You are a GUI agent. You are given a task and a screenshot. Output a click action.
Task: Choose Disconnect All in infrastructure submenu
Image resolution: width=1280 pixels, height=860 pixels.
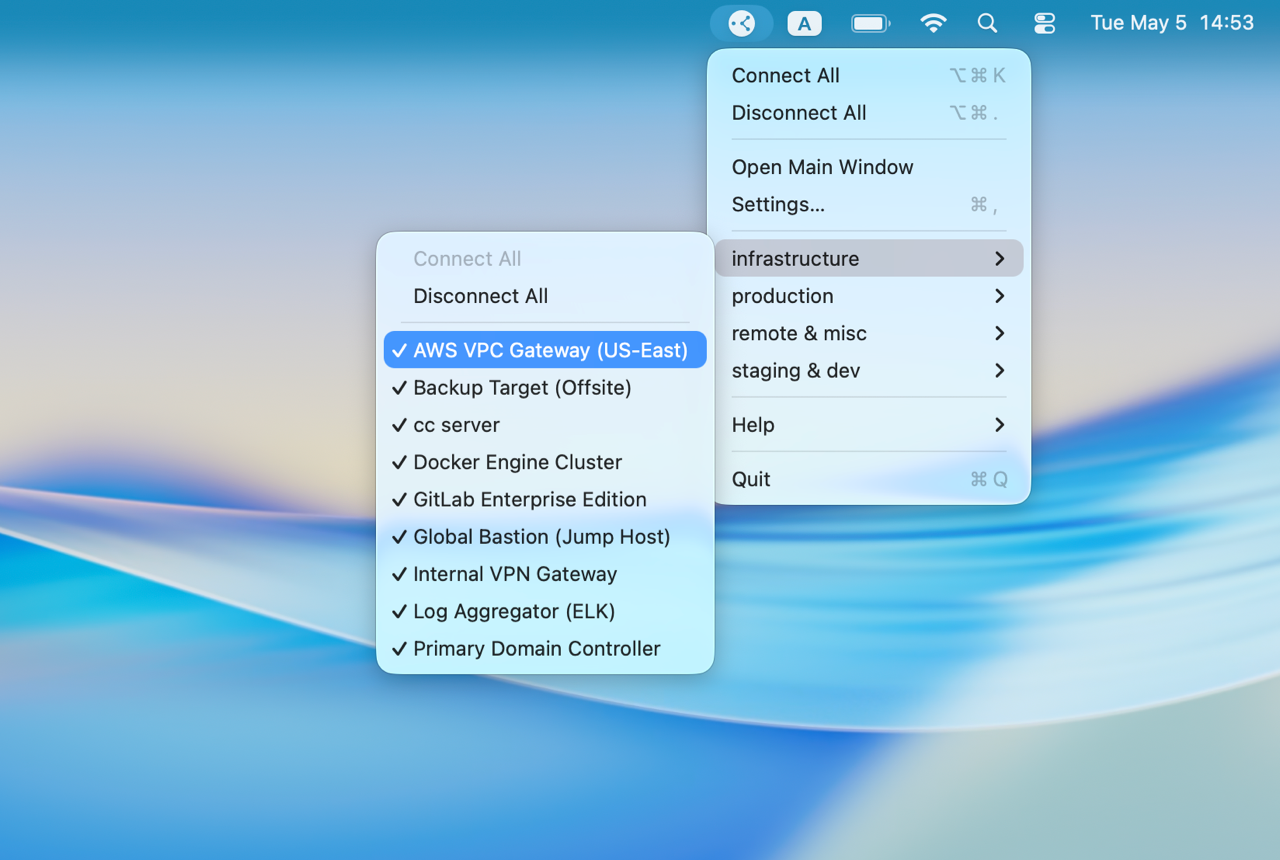click(x=545, y=296)
